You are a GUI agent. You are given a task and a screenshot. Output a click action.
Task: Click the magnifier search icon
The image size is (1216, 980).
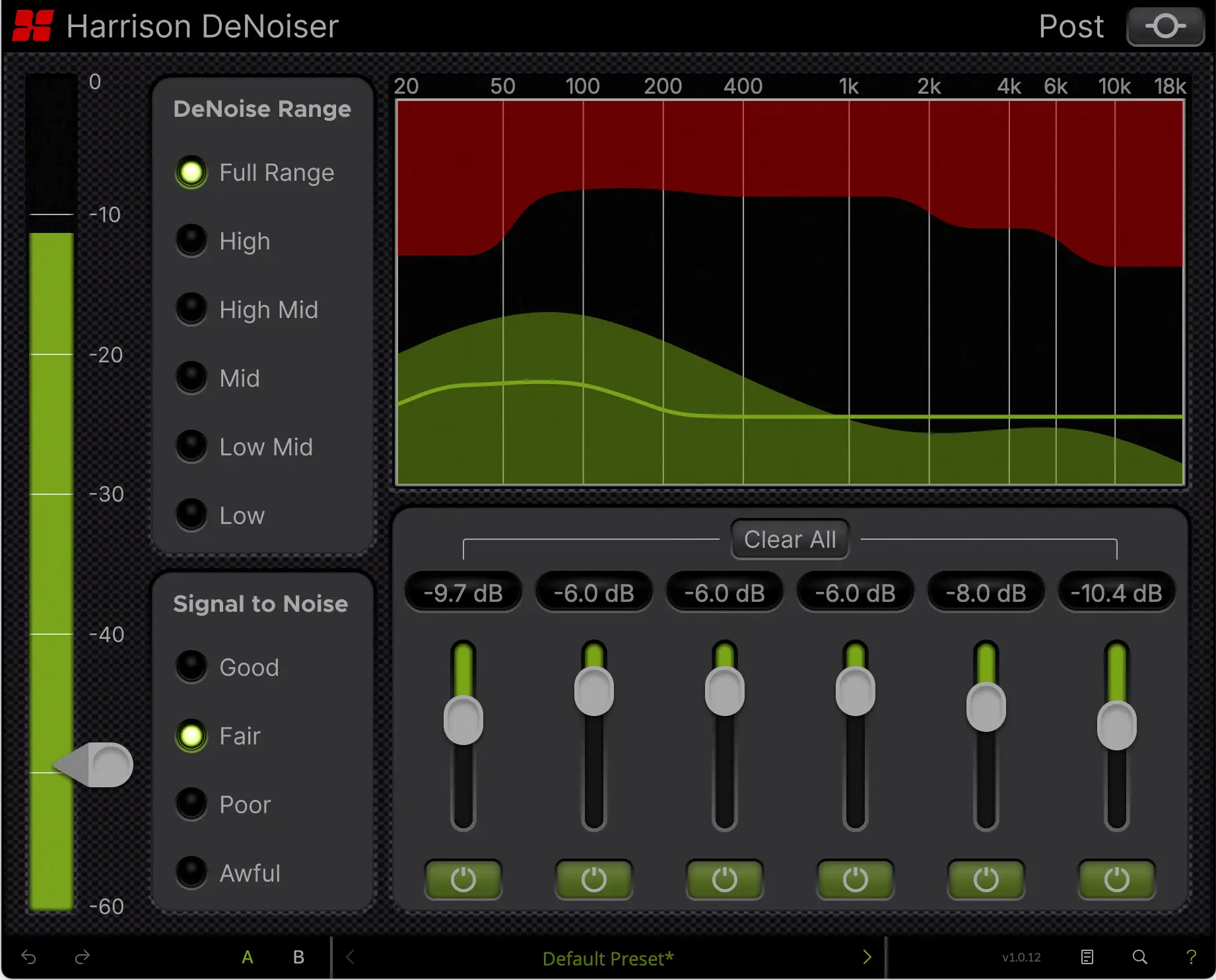click(x=1139, y=957)
